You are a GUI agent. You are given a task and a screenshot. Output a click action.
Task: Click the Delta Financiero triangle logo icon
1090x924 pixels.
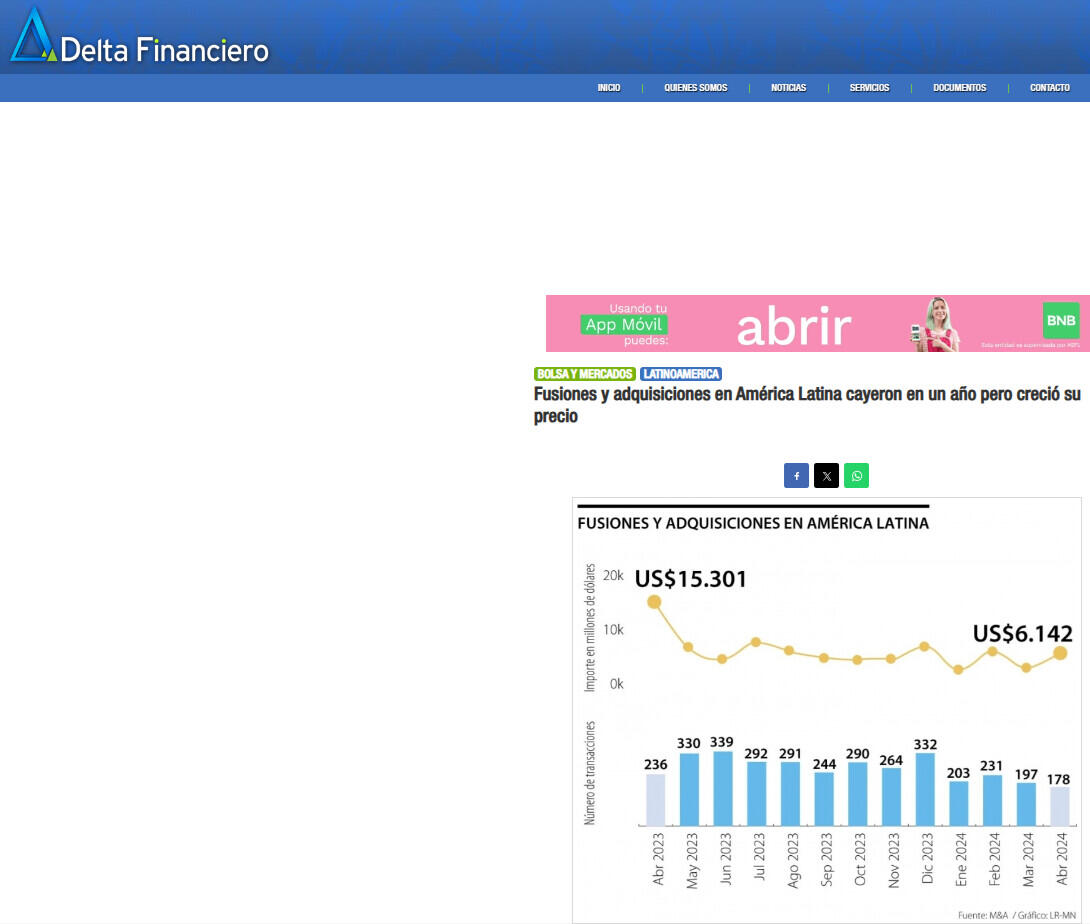coord(33,38)
